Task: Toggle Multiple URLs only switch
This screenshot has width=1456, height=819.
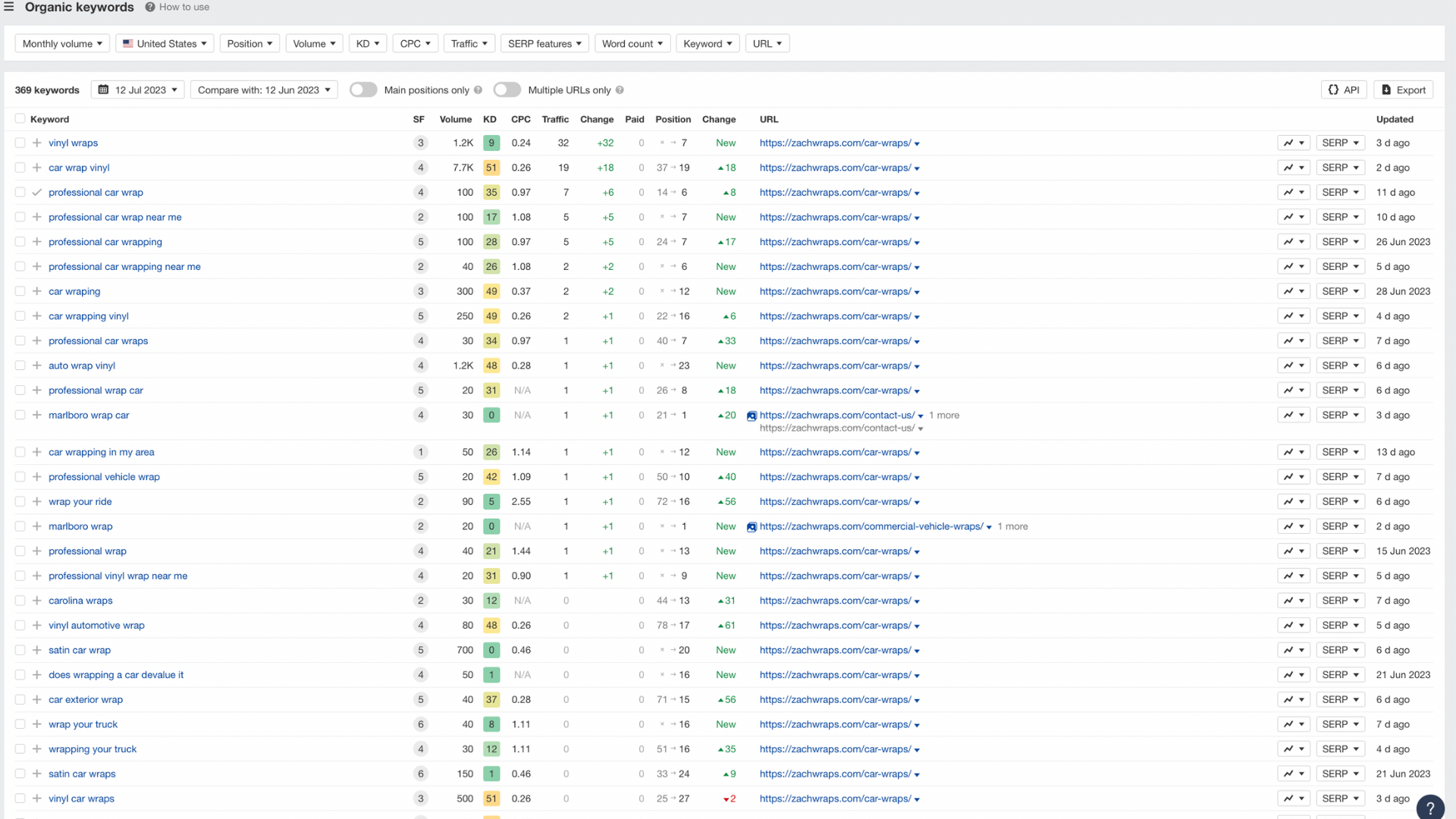Action: [507, 89]
